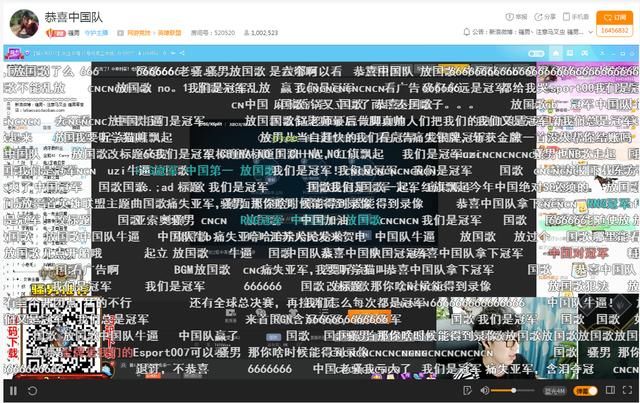The image size is (640, 403).
Task: Click the inner window's logo icon
Action: pyautogui.click(x=13, y=53)
